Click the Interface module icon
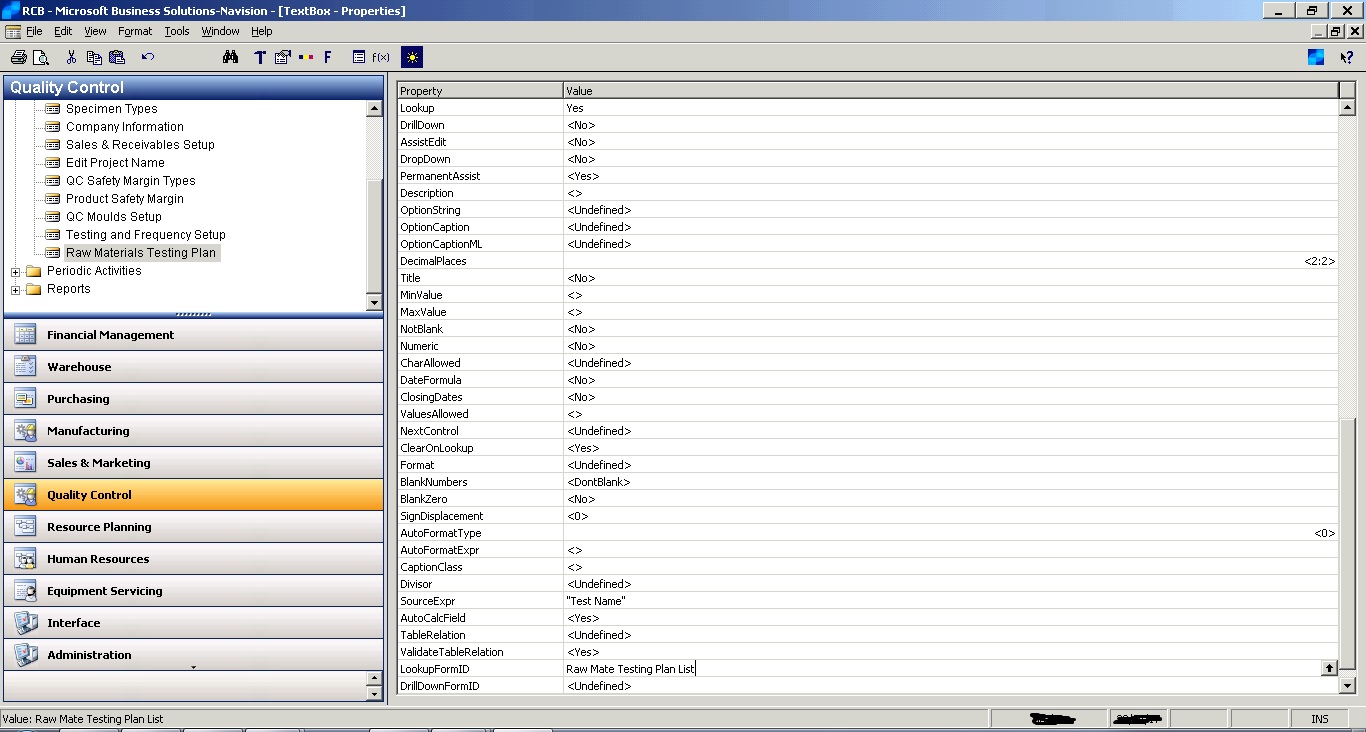Image resolution: width=1366 pixels, height=732 pixels. point(25,623)
